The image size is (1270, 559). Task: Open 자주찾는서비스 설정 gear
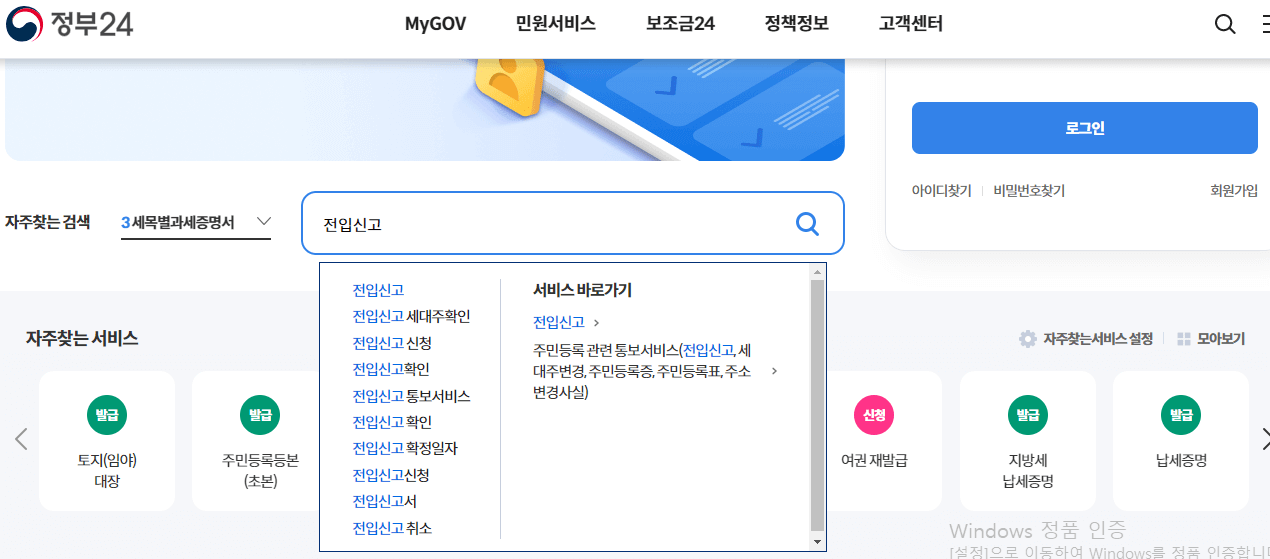click(1027, 339)
